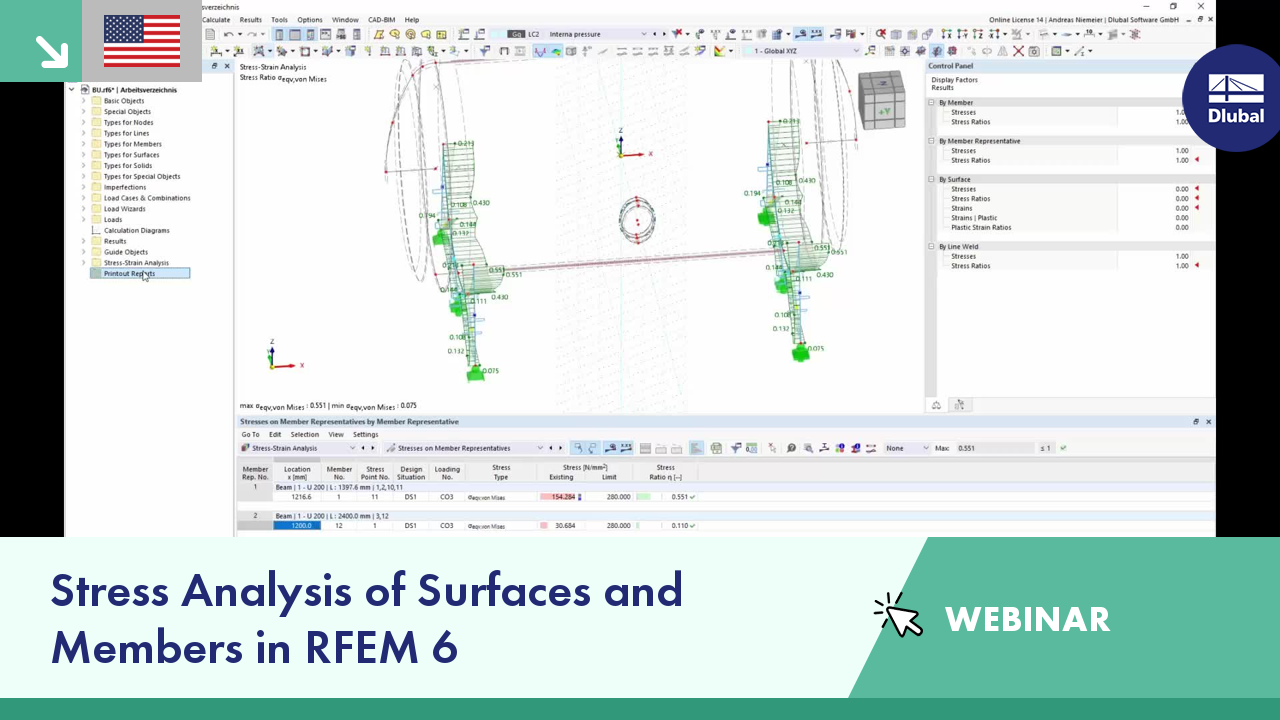Open the Tools menu
1280x720 pixels.
[279, 19]
